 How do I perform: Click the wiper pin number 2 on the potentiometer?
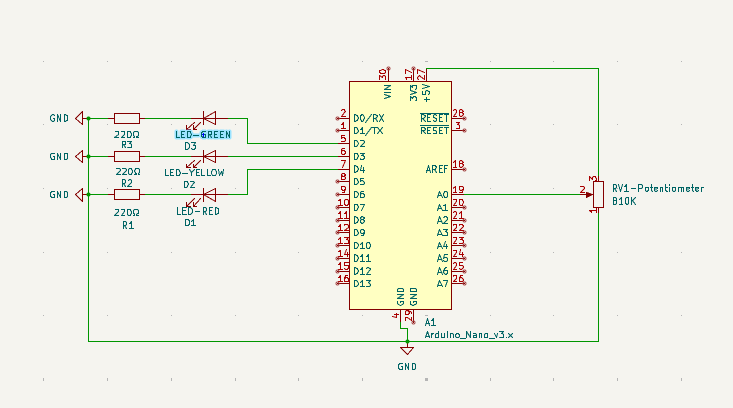click(582, 190)
